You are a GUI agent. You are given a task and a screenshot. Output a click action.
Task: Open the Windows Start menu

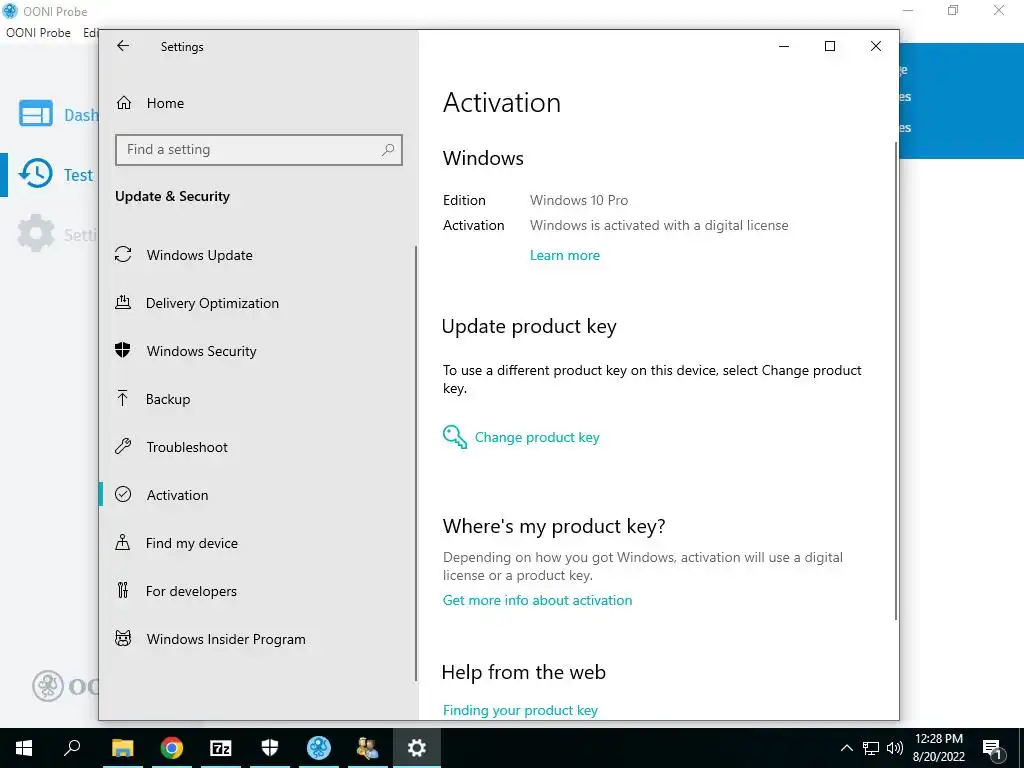click(x=24, y=748)
